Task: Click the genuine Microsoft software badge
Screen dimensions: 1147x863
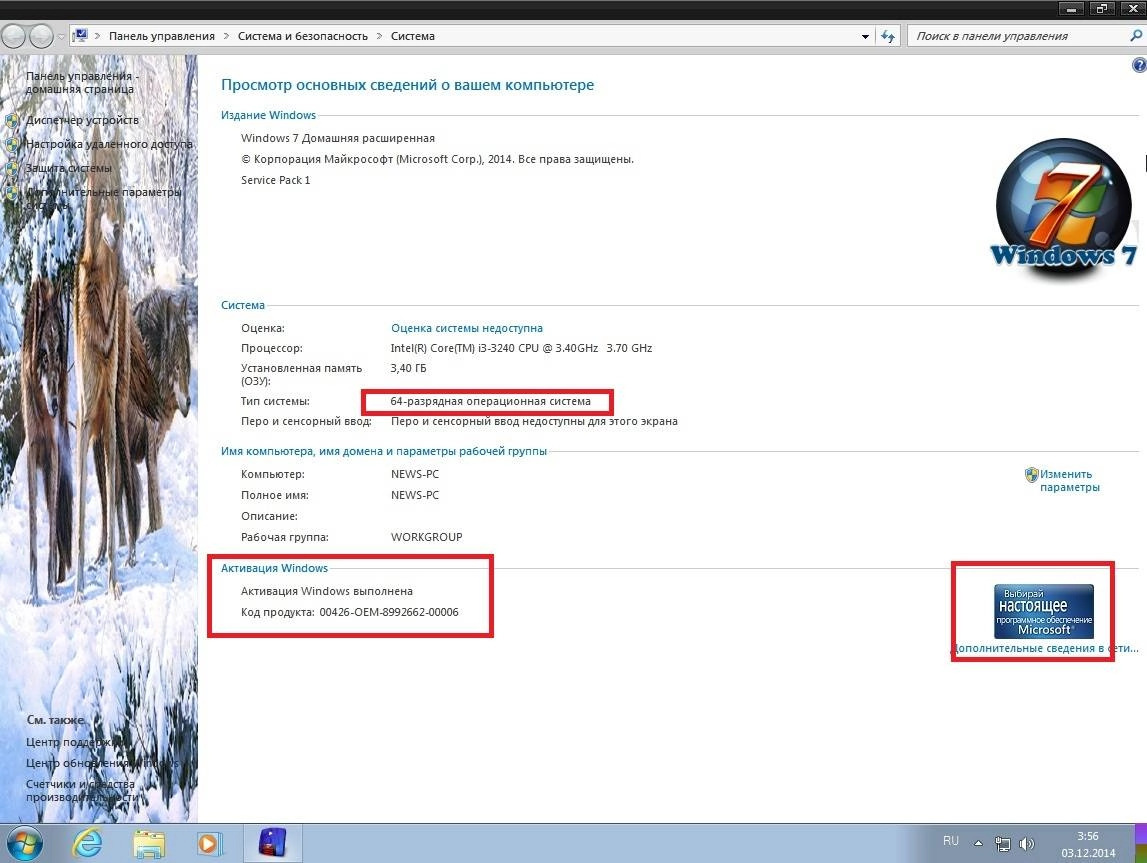Action: 1044,611
